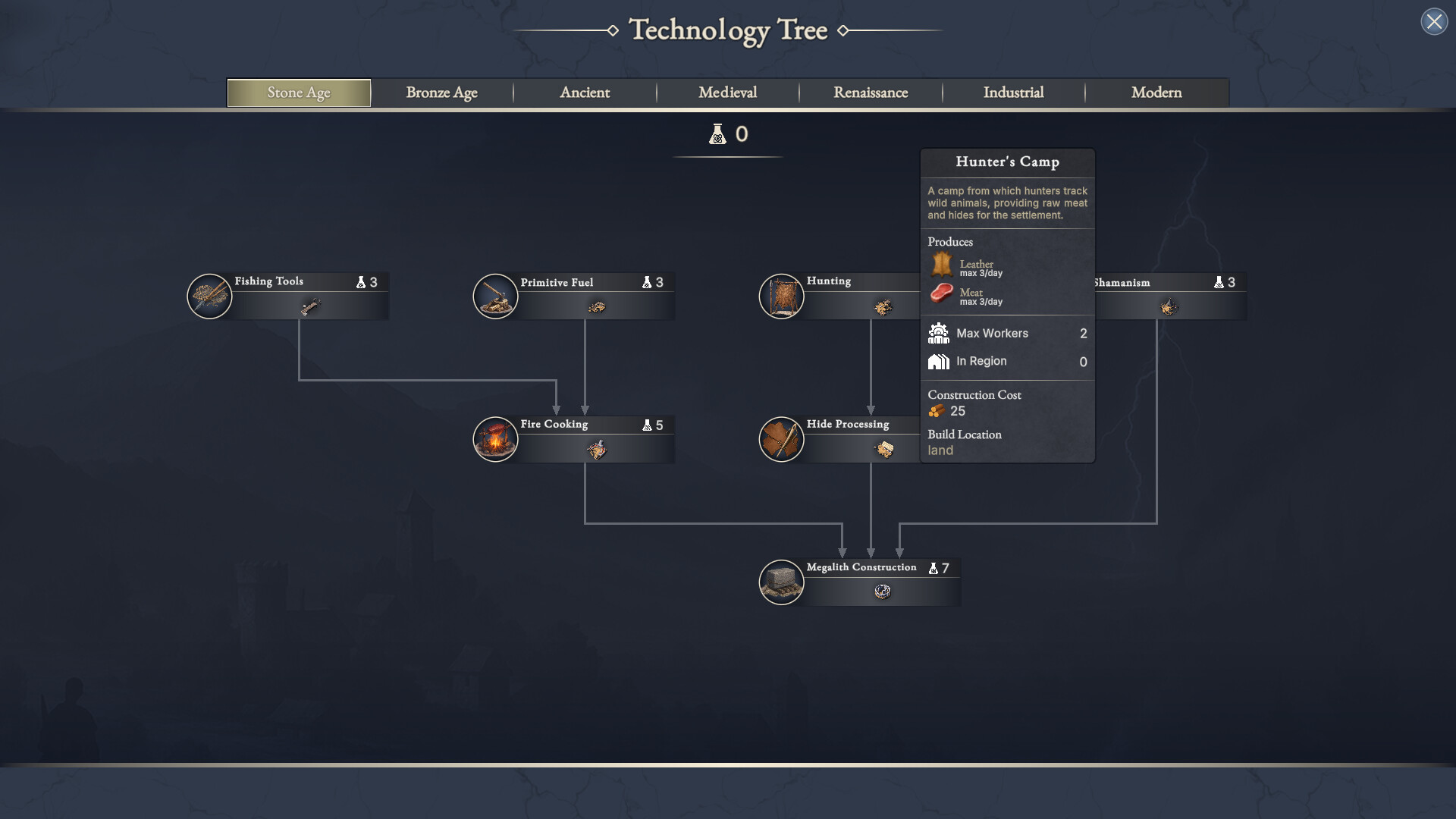Switch to the Bronze Age tab
The width and height of the screenshot is (1456, 819).
point(442,92)
